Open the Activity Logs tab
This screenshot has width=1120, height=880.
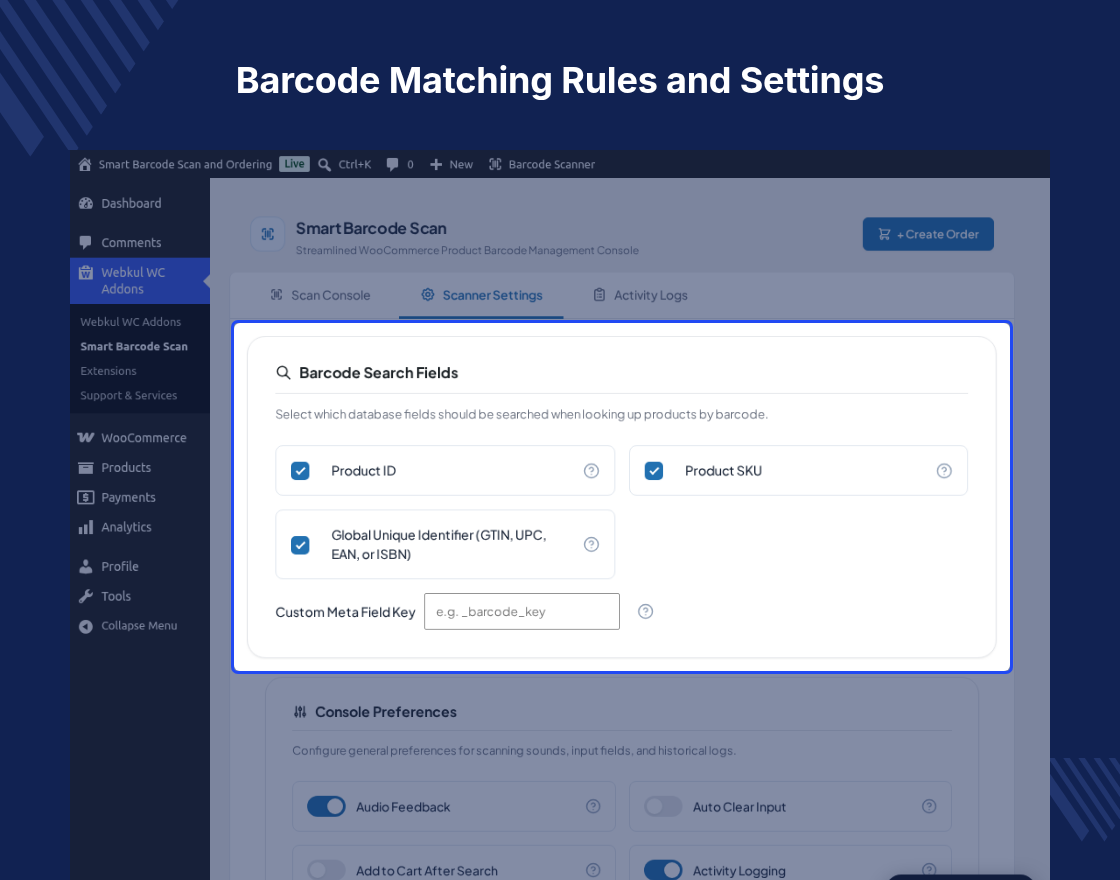tap(641, 295)
